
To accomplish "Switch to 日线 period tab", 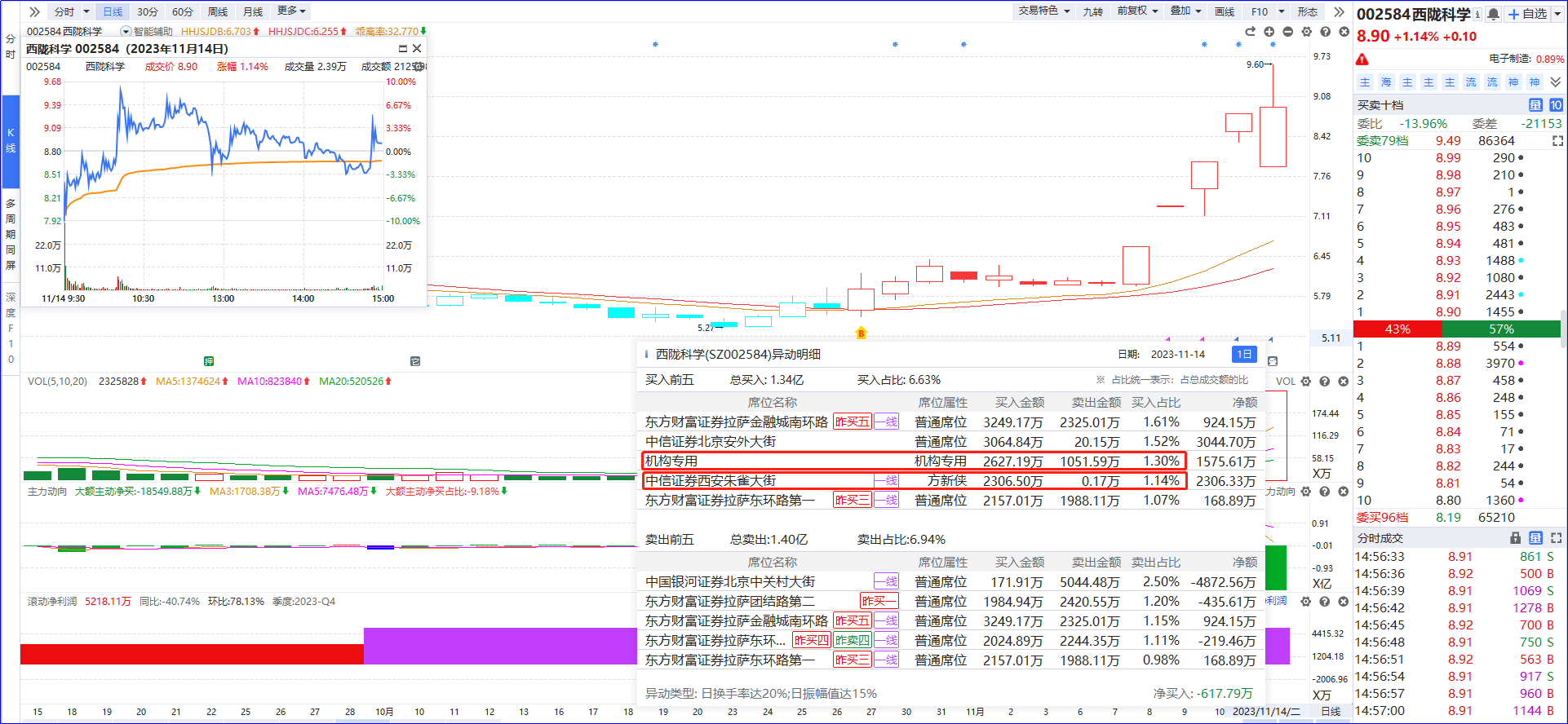I will [113, 11].
